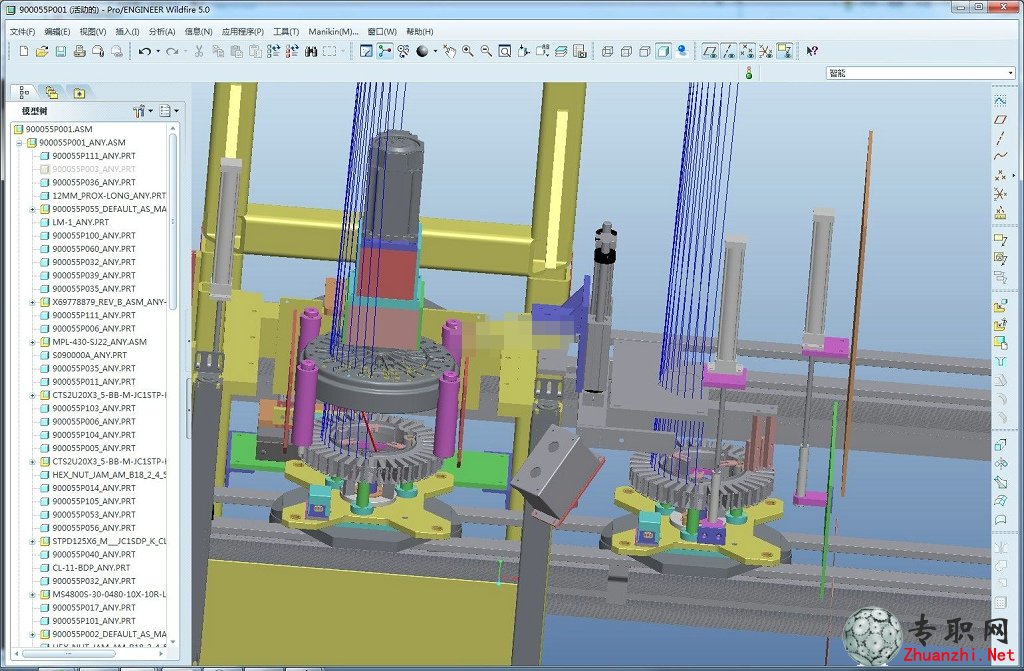Toggle annotation display visibility

pyautogui.click(x=784, y=51)
